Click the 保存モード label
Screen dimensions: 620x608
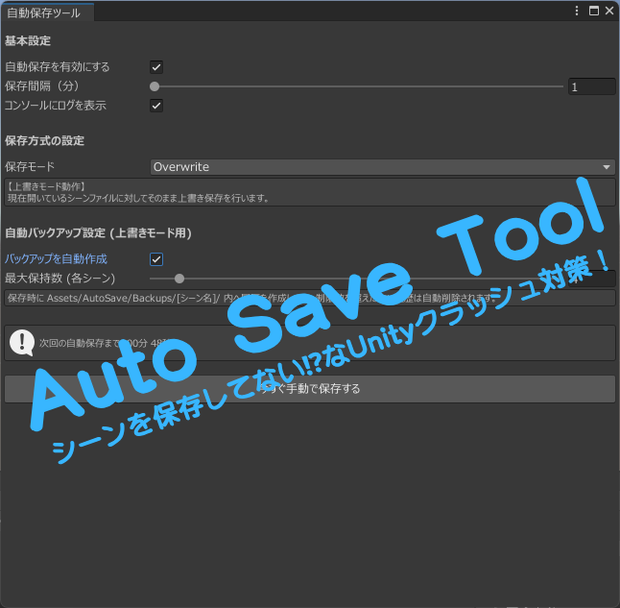[30, 167]
